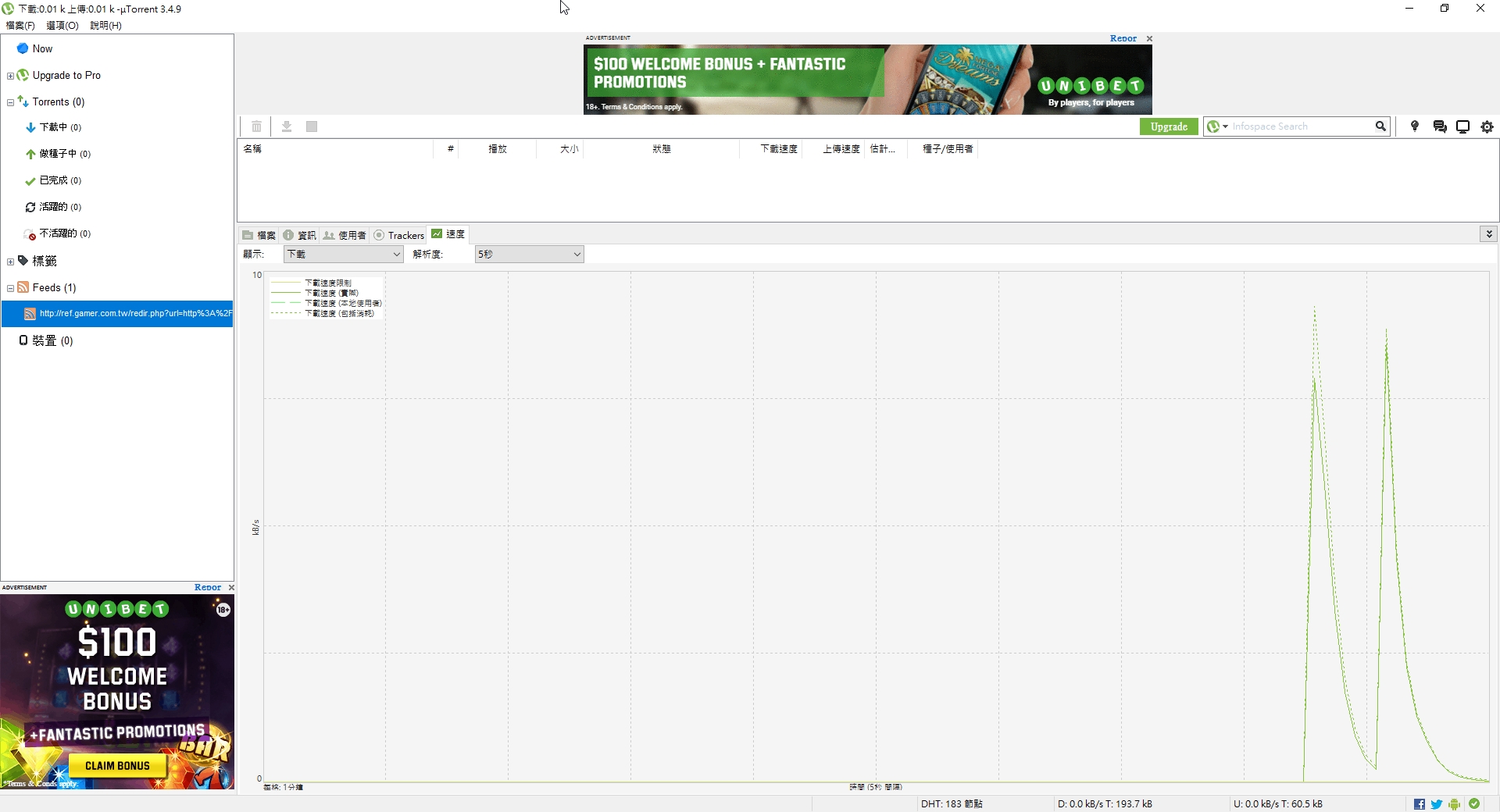Click Report link above top banner ad
The height and width of the screenshot is (812, 1500).
click(1123, 38)
